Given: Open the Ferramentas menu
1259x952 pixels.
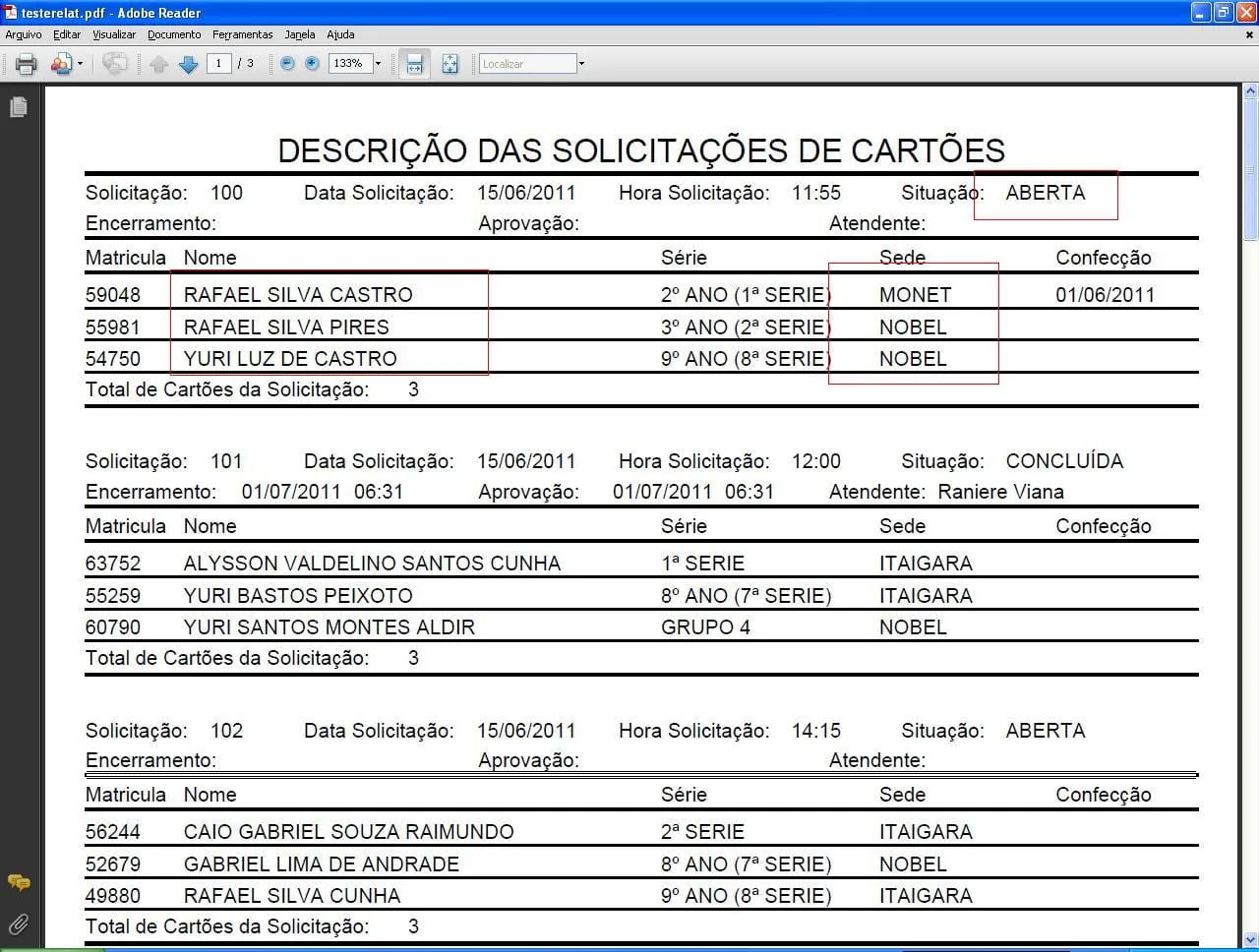Looking at the screenshot, I should pyautogui.click(x=243, y=34).
